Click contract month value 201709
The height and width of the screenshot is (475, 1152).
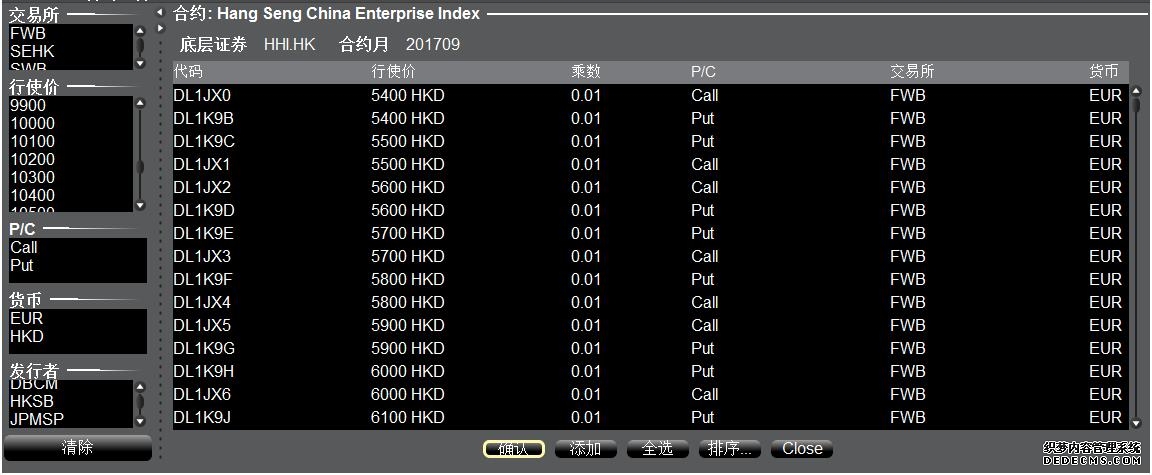[x=433, y=45]
